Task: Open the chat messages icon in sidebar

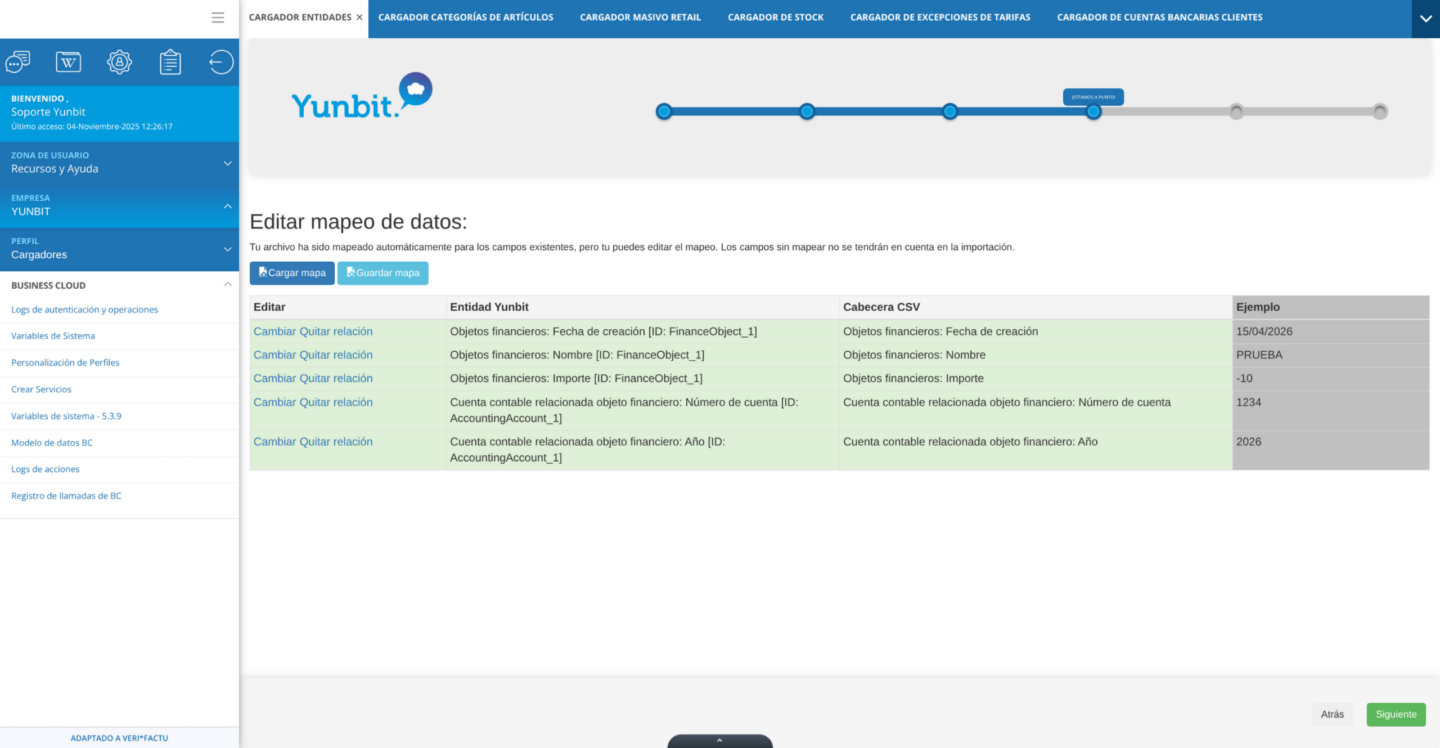Action: [18, 62]
